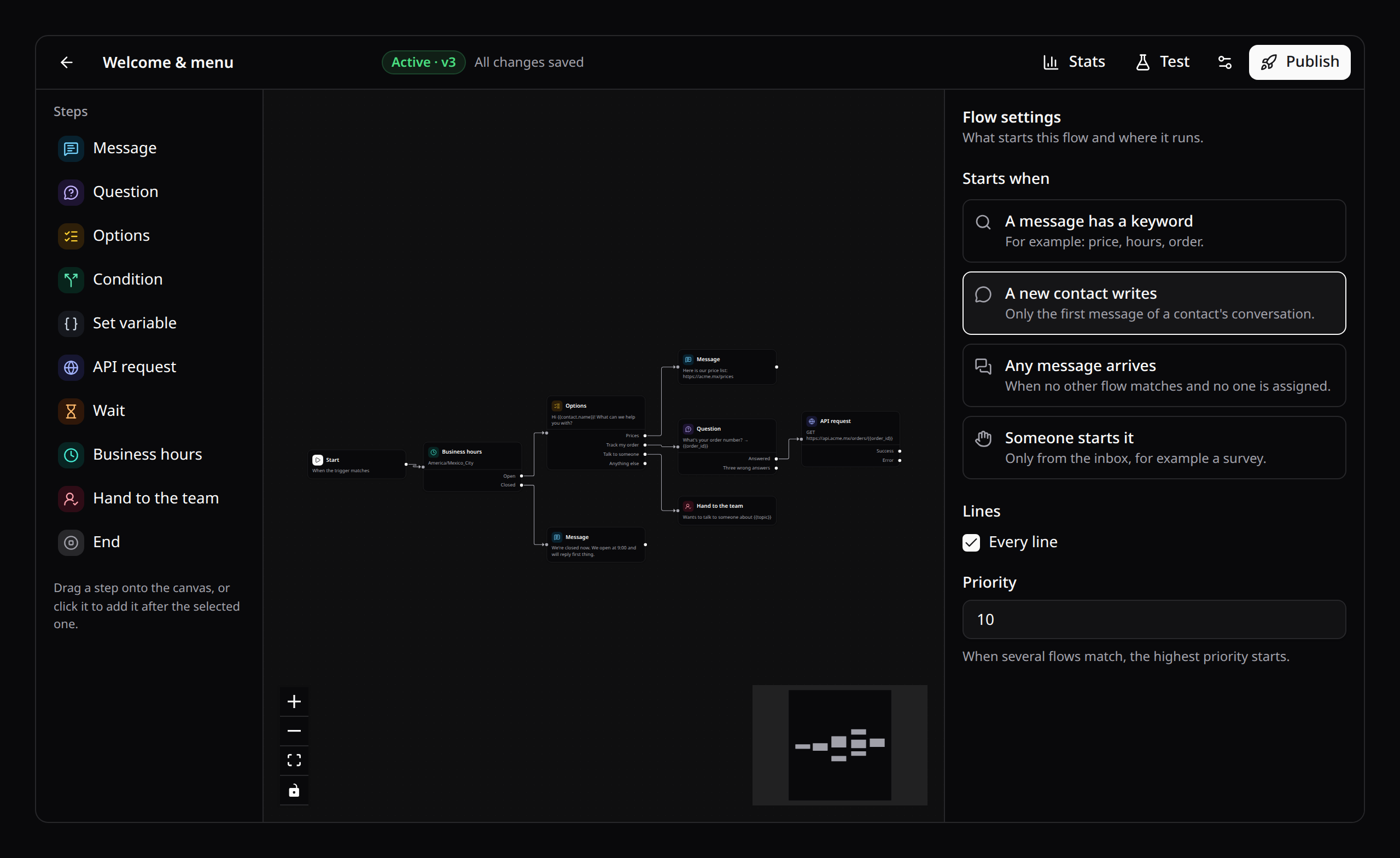Select the Start node on canvas

pyautogui.click(x=357, y=465)
